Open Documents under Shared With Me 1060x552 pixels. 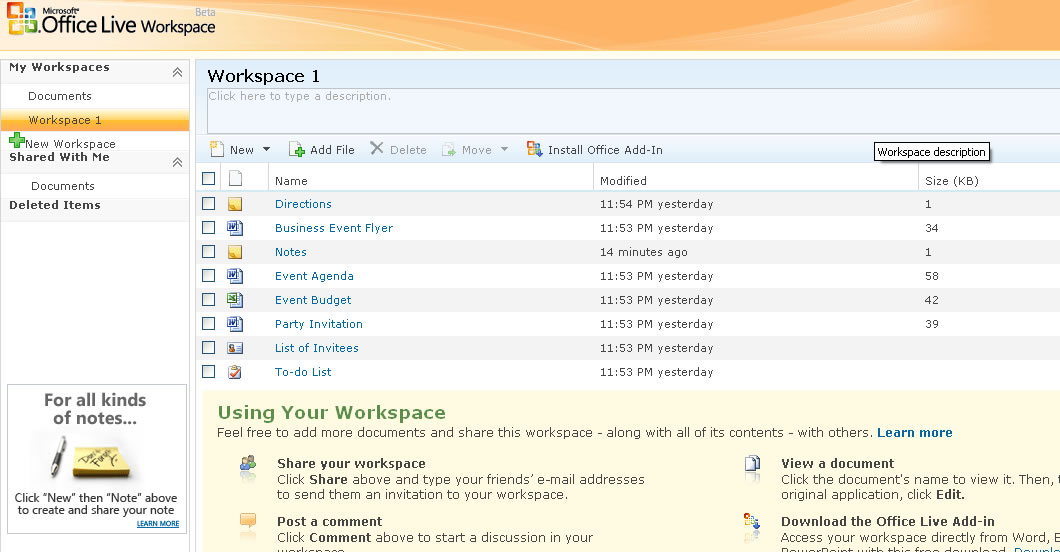[63, 186]
